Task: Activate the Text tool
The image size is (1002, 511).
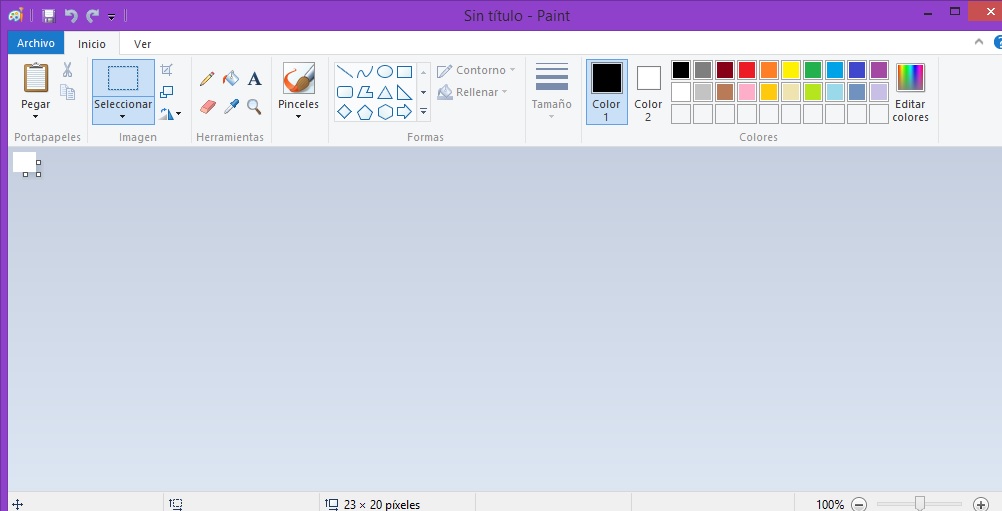Action: (254, 78)
